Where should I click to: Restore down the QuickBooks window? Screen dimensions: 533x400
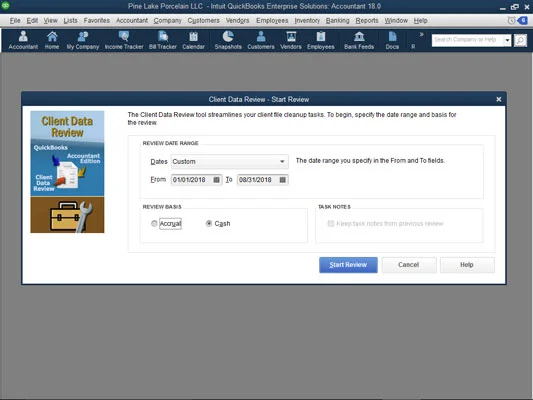tap(515, 7)
